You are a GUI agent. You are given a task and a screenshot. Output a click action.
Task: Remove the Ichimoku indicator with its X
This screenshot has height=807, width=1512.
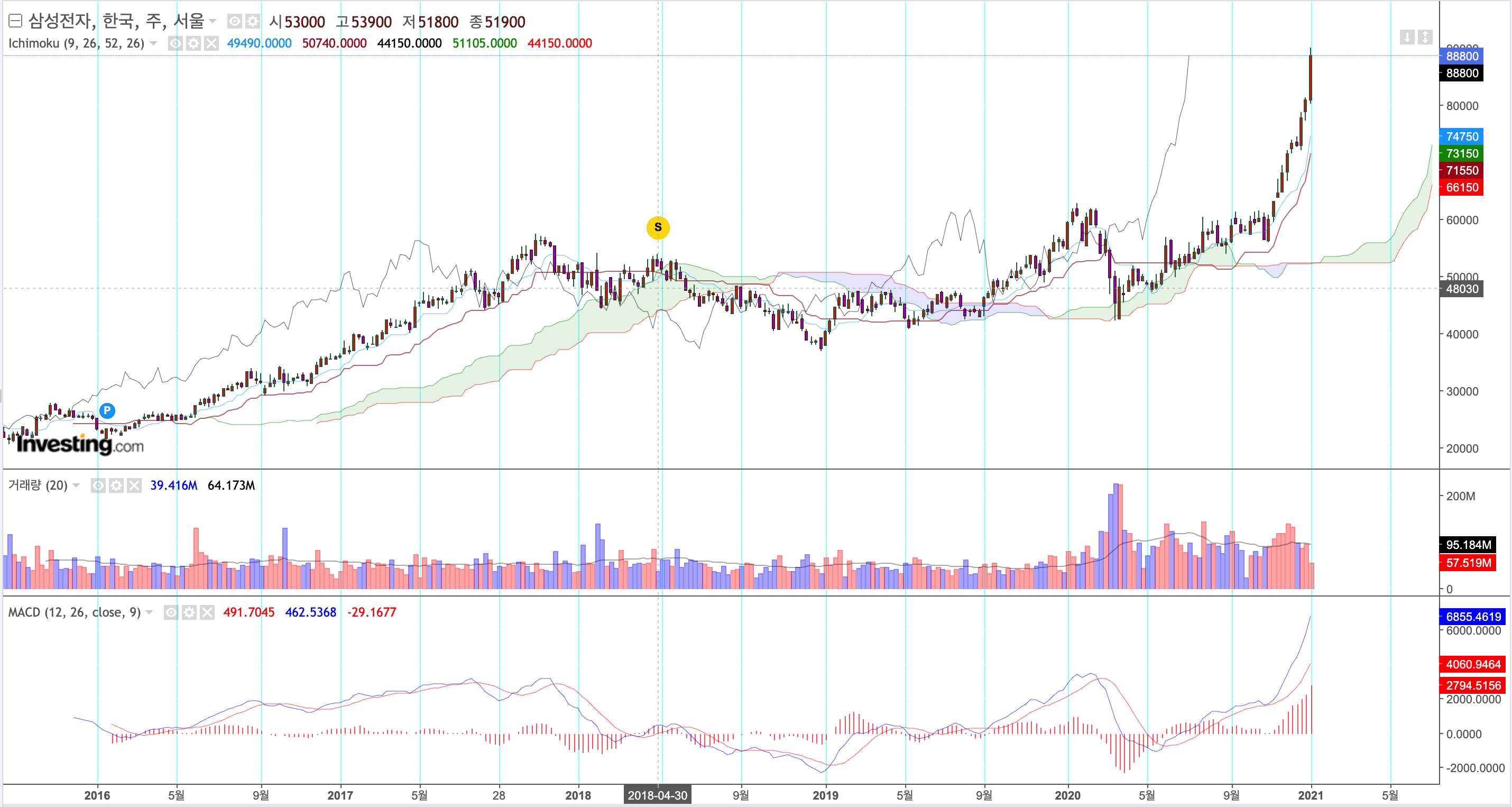tap(211, 43)
